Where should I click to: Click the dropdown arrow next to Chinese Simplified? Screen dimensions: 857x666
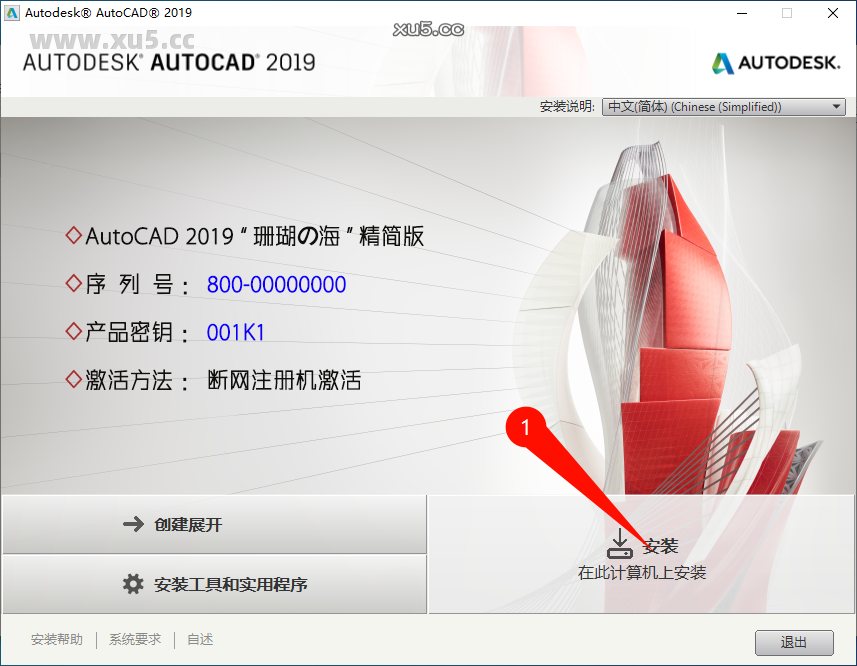[x=835, y=106]
